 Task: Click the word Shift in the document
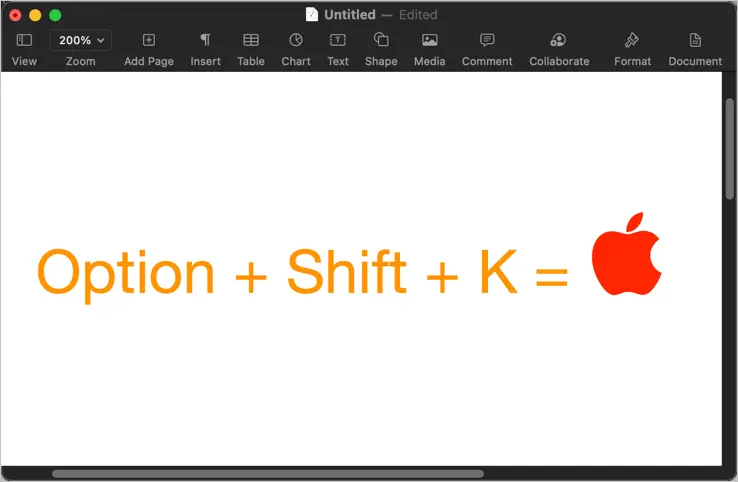(x=347, y=271)
